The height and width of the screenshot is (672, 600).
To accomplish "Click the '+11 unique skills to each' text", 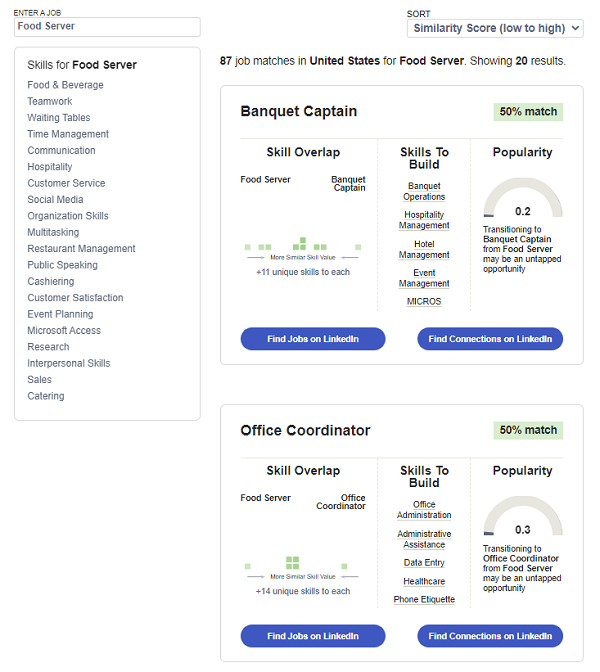I will coord(303,272).
